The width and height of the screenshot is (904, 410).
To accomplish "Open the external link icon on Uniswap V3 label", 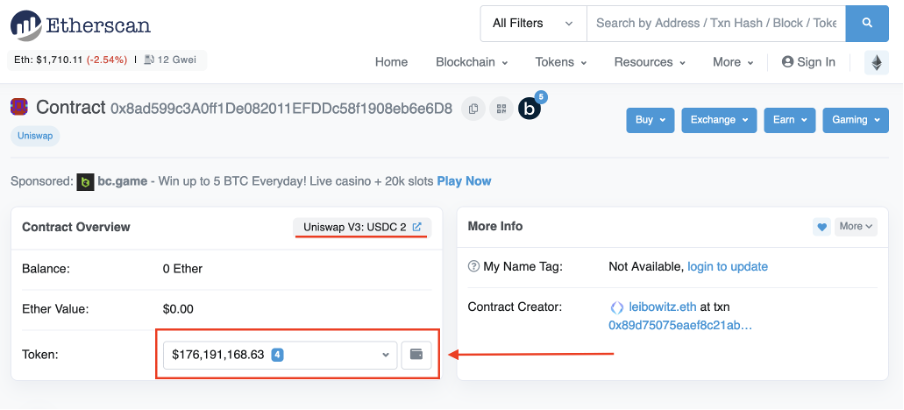I will (x=417, y=227).
